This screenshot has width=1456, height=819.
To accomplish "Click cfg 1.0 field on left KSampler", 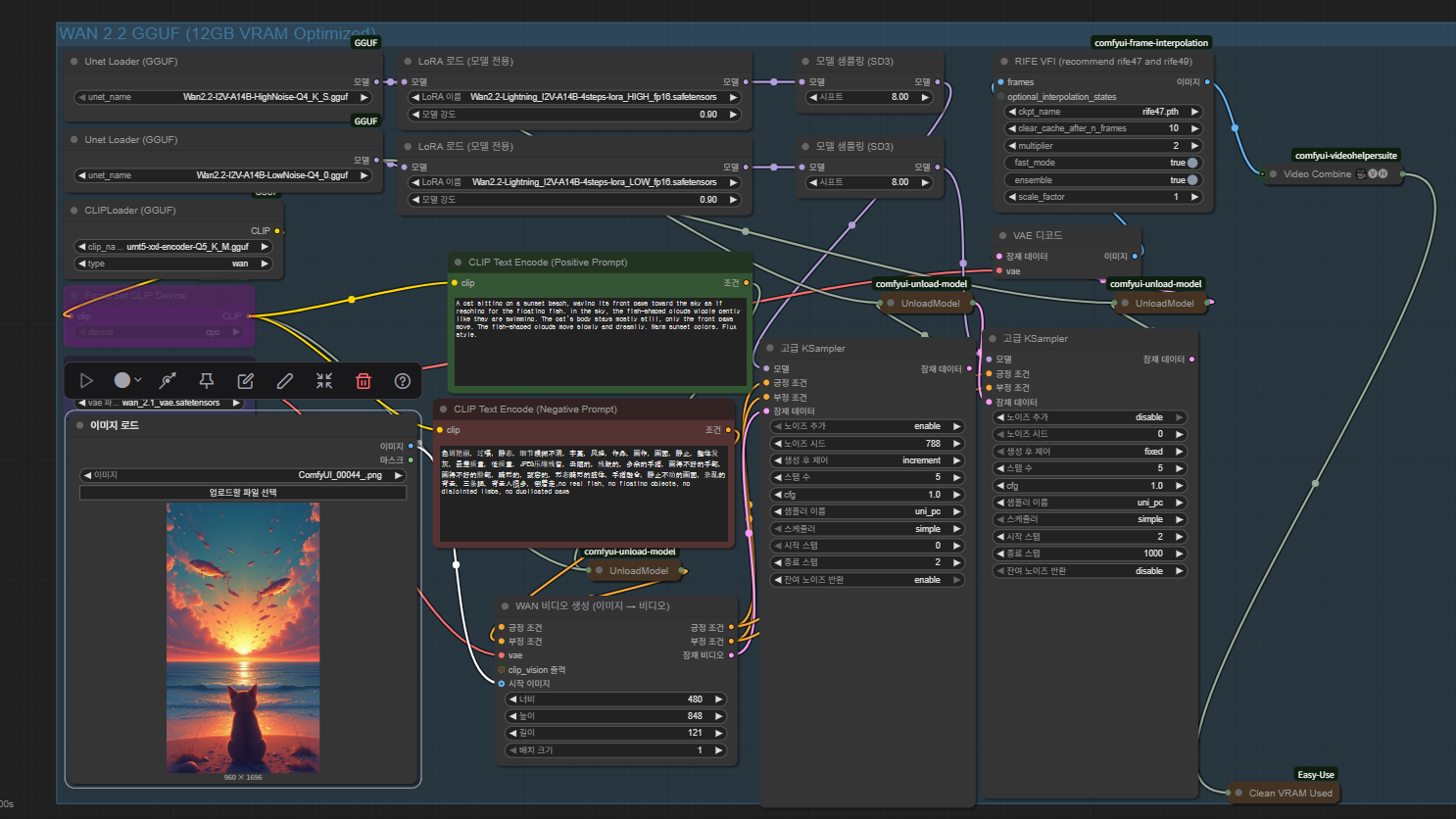I will point(866,495).
